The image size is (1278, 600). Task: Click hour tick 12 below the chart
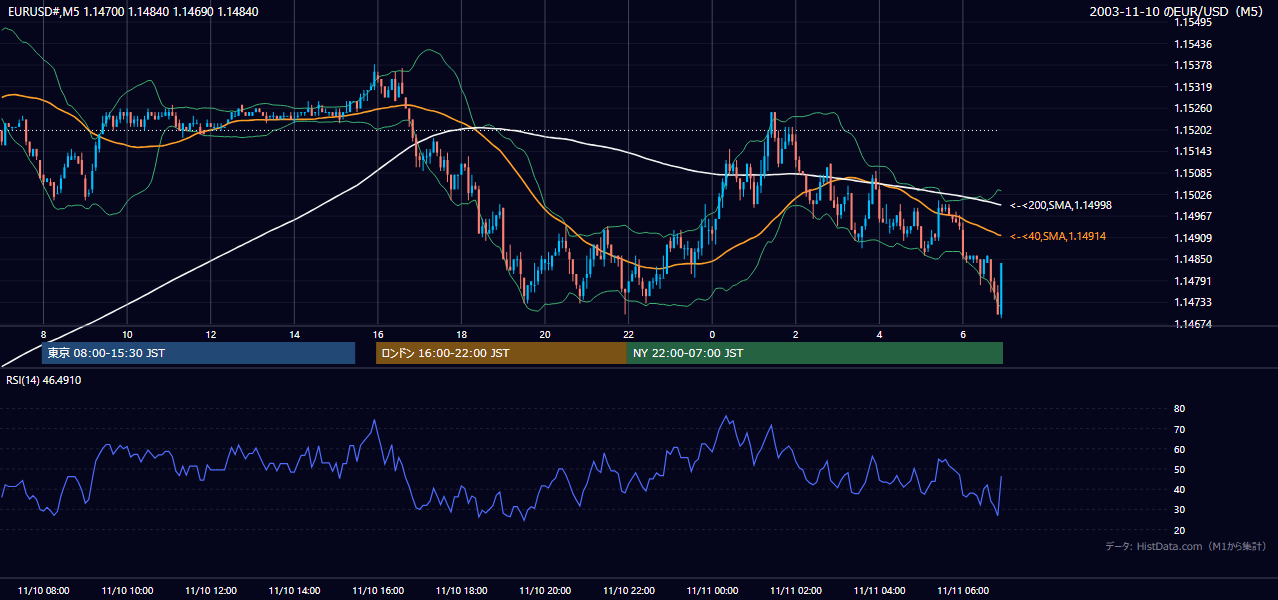pos(211,334)
